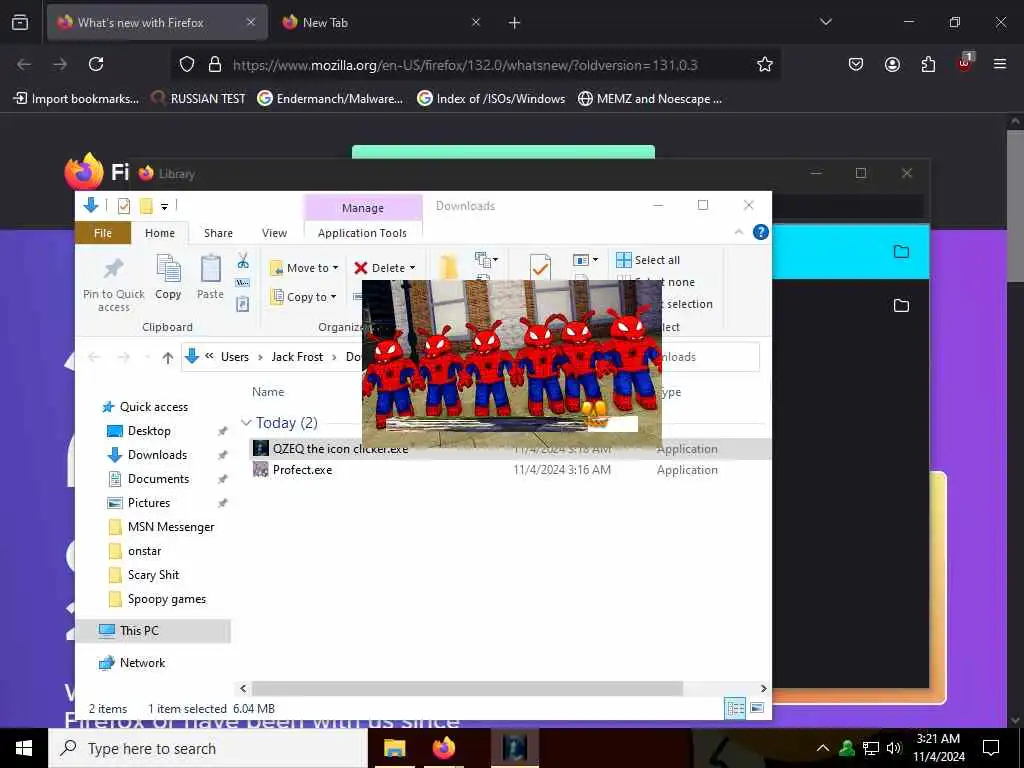
Task: Open the Endermanch/Malware bookmark
Action: pos(330,99)
